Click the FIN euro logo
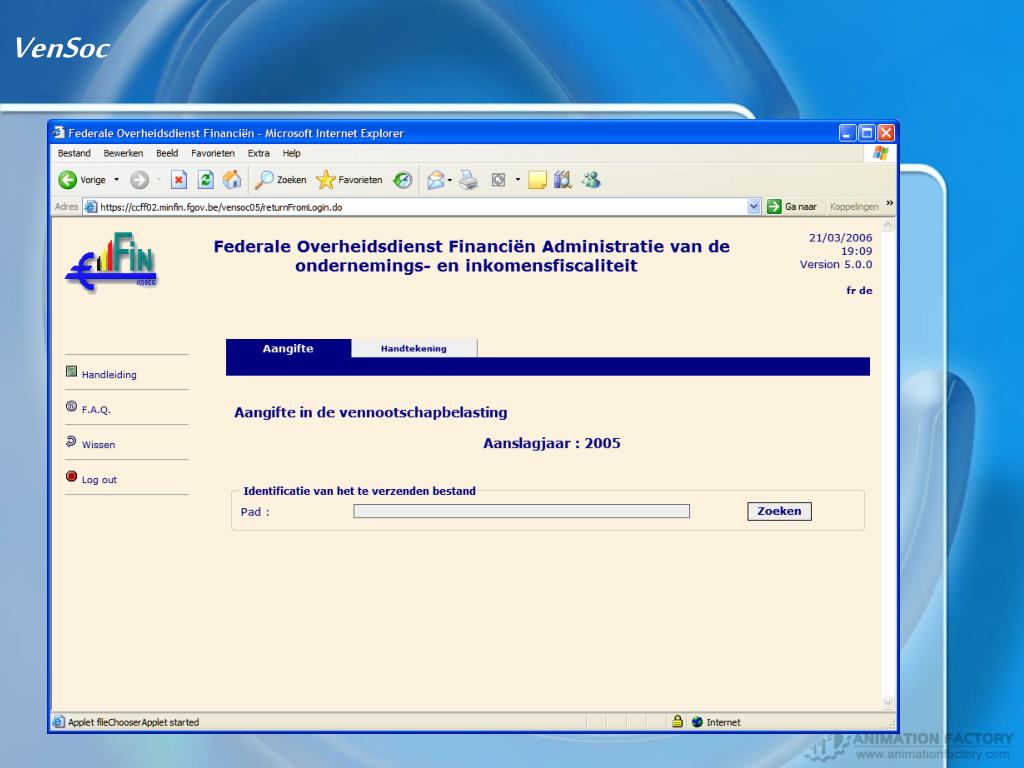The image size is (1024, 768). 112,261
